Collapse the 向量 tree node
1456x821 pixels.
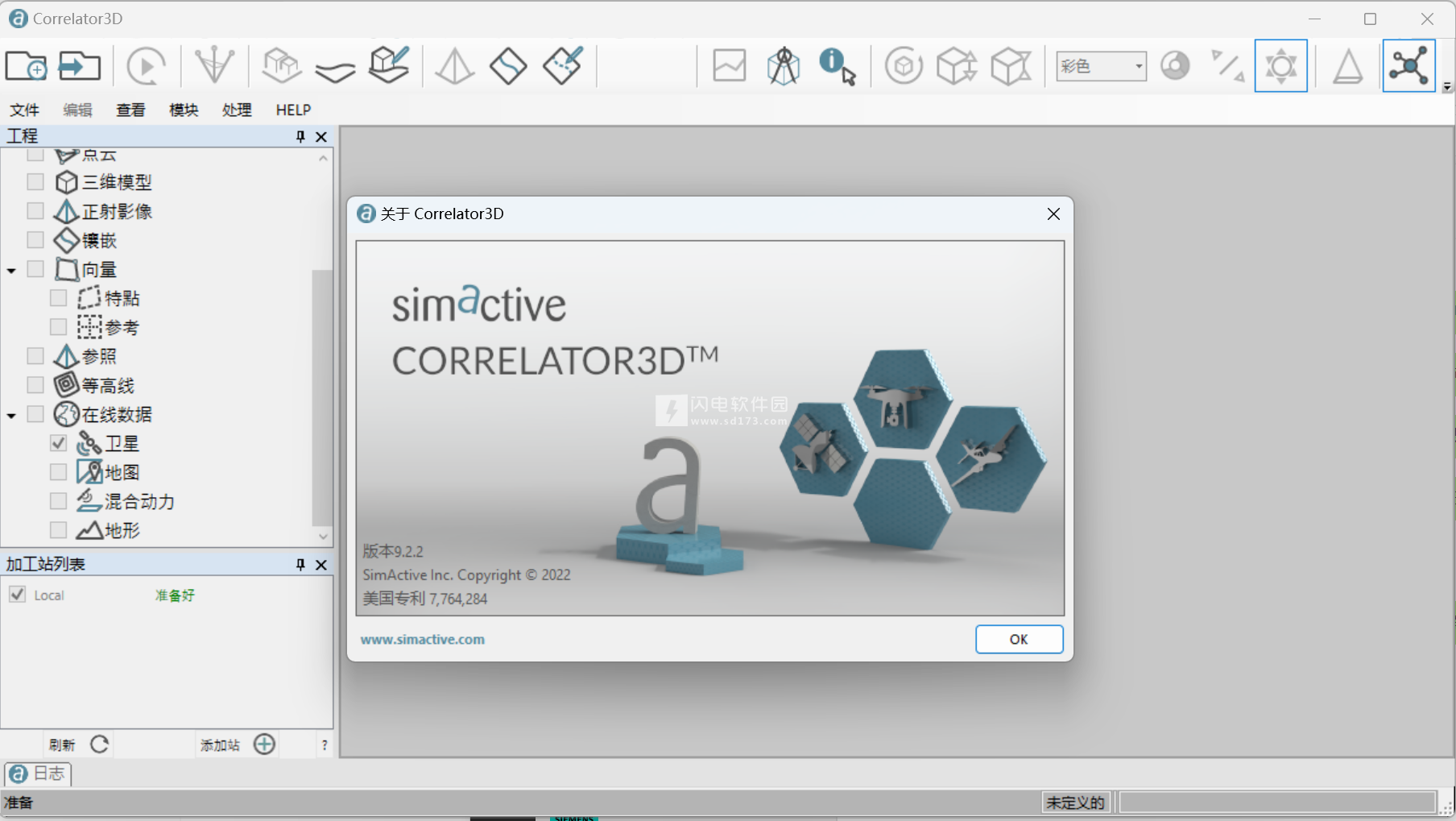pyautogui.click(x=11, y=270)
